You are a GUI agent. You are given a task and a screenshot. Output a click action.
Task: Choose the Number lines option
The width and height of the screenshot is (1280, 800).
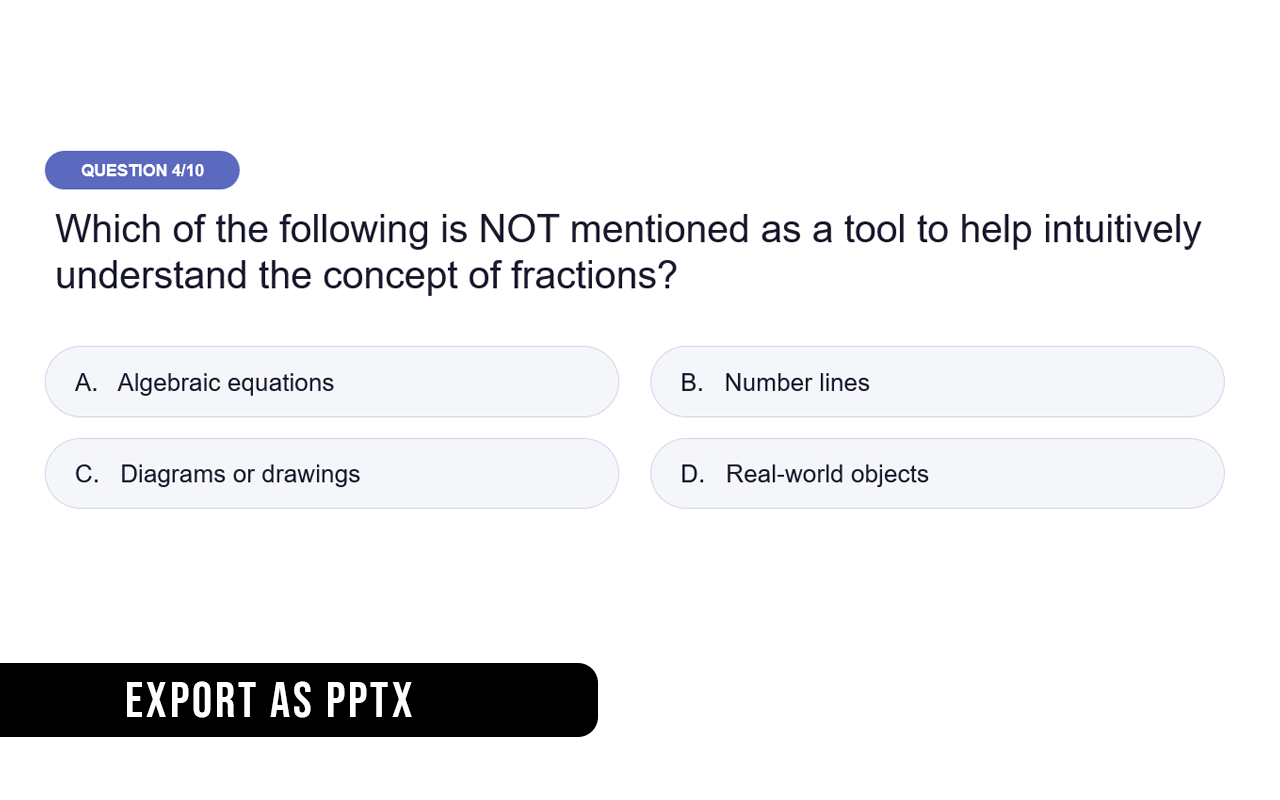click(x=936, y=382)
